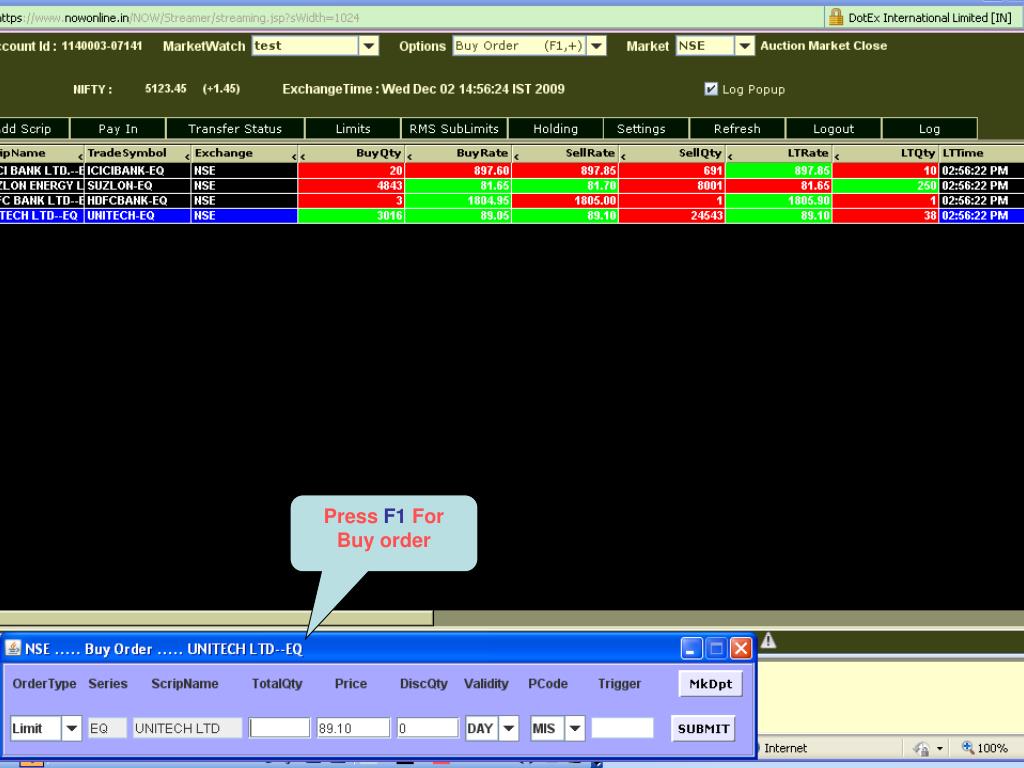Open the PCode MIS dropdown
The height and width of the screenshot is (768, 1024).
(575, 728)
